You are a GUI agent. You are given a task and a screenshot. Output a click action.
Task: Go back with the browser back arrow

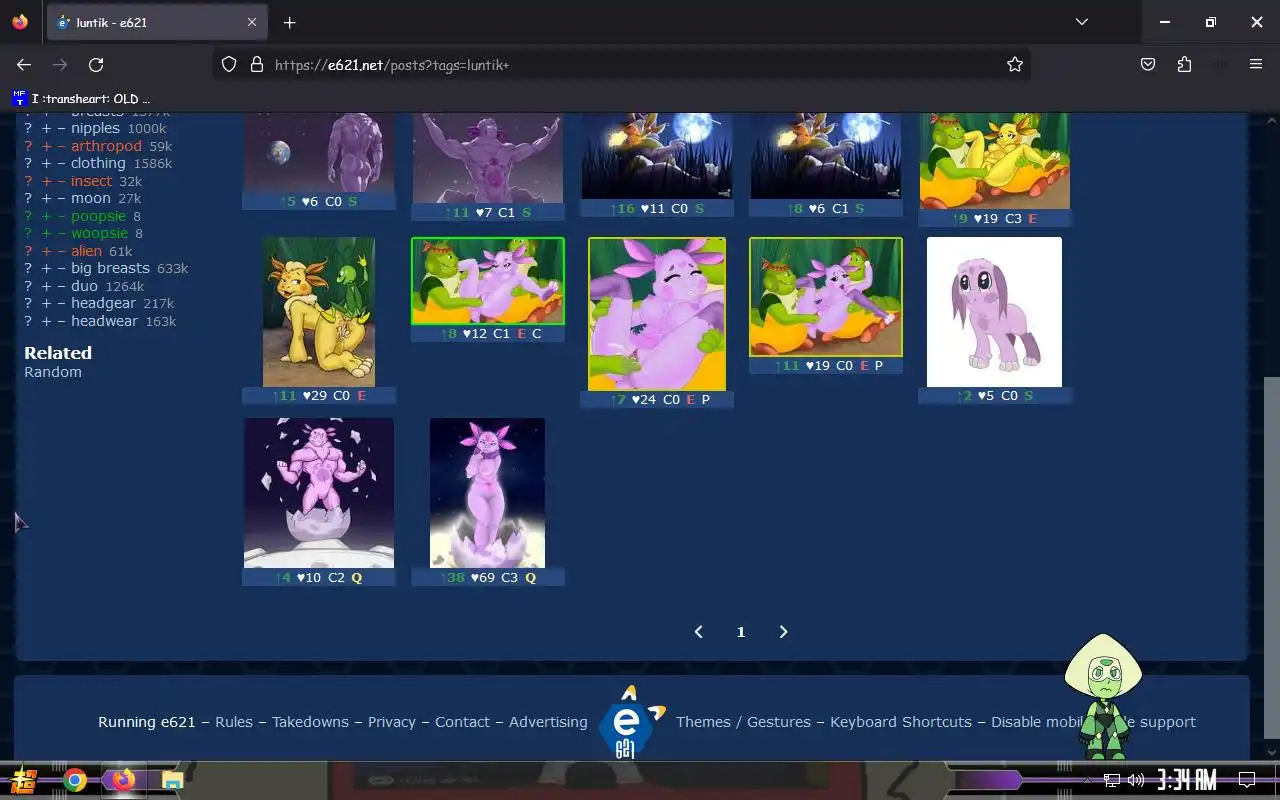24,64
